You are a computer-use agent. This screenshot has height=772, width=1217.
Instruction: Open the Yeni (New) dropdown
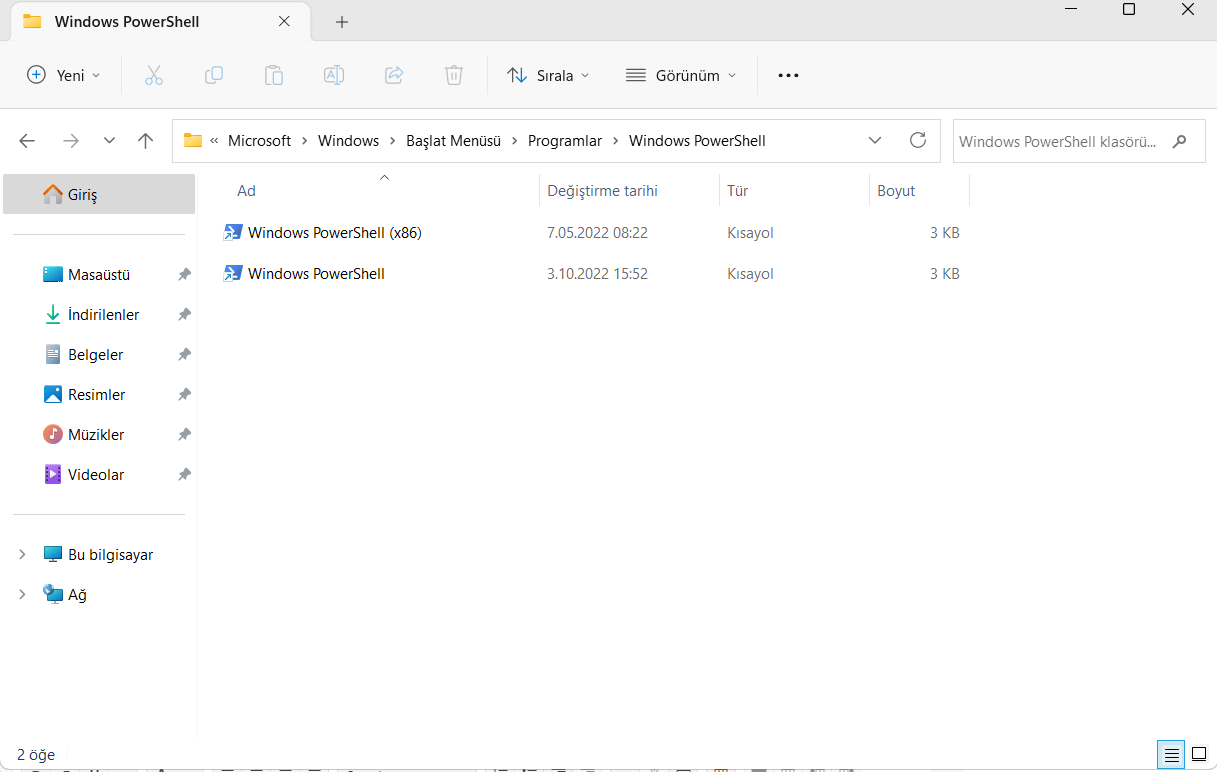(63, 75)
